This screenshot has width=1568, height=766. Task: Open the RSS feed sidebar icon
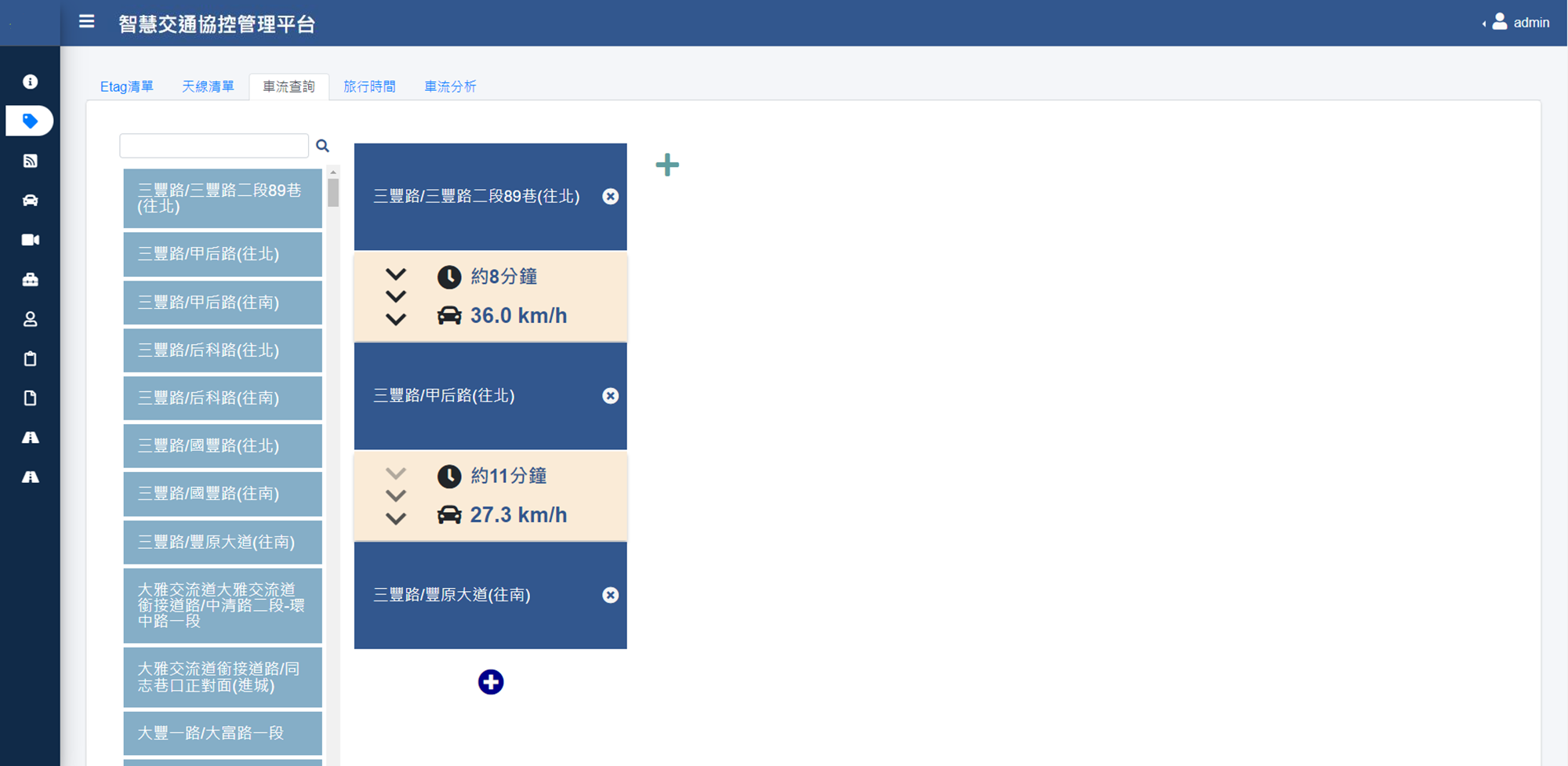click(x=30, y=161)
